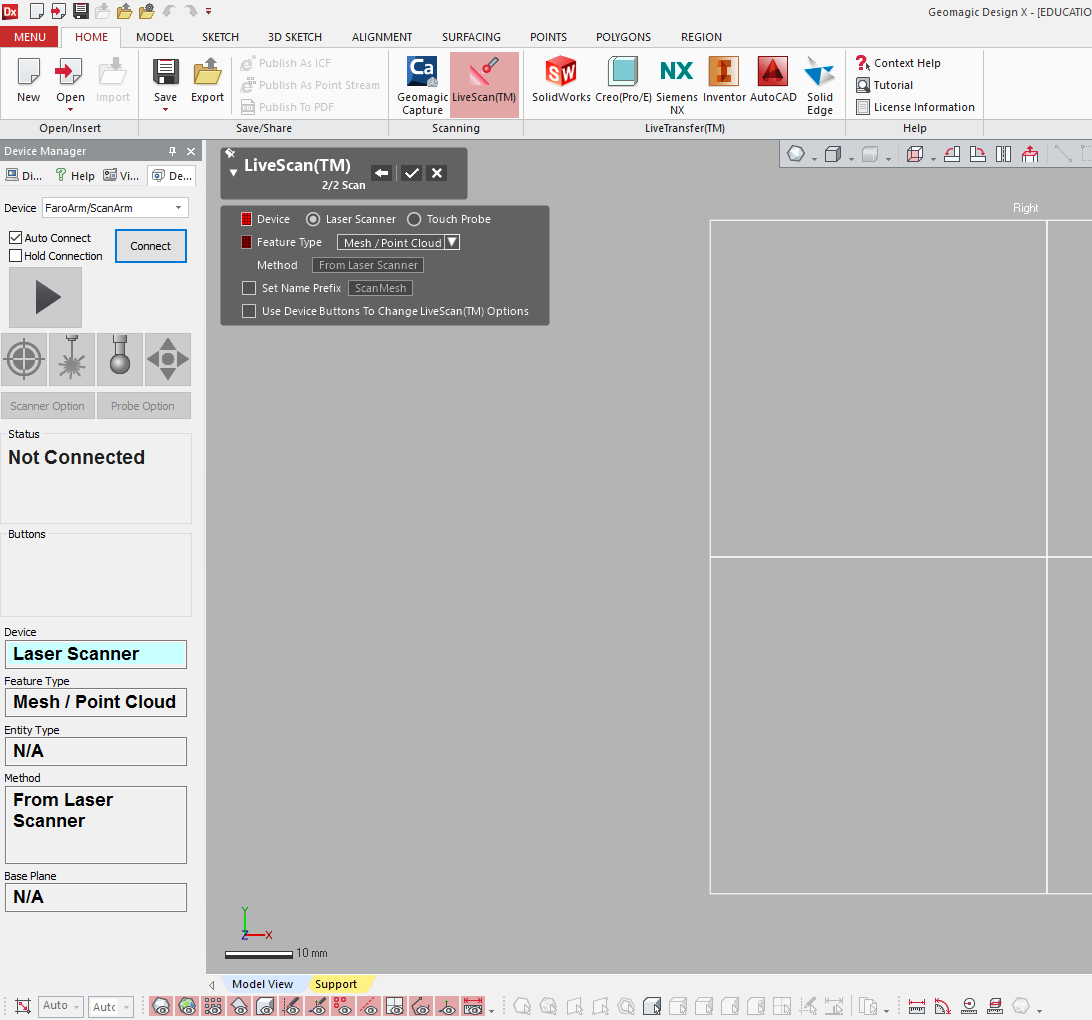Click measure radius icon in bottom toolbar
The width and height of the screenshot is (1092, 1020).
tap(969, 1006)
